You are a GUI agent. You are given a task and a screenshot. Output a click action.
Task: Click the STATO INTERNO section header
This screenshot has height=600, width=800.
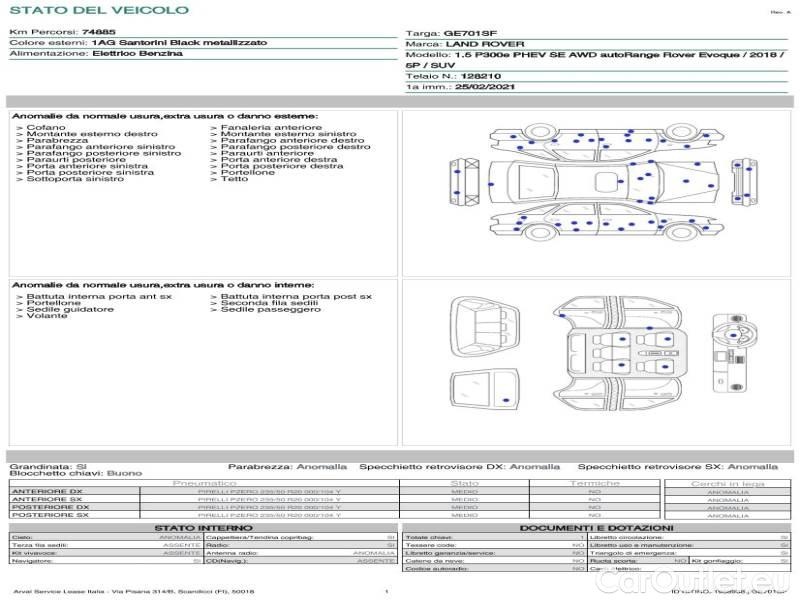coord(203,527)
